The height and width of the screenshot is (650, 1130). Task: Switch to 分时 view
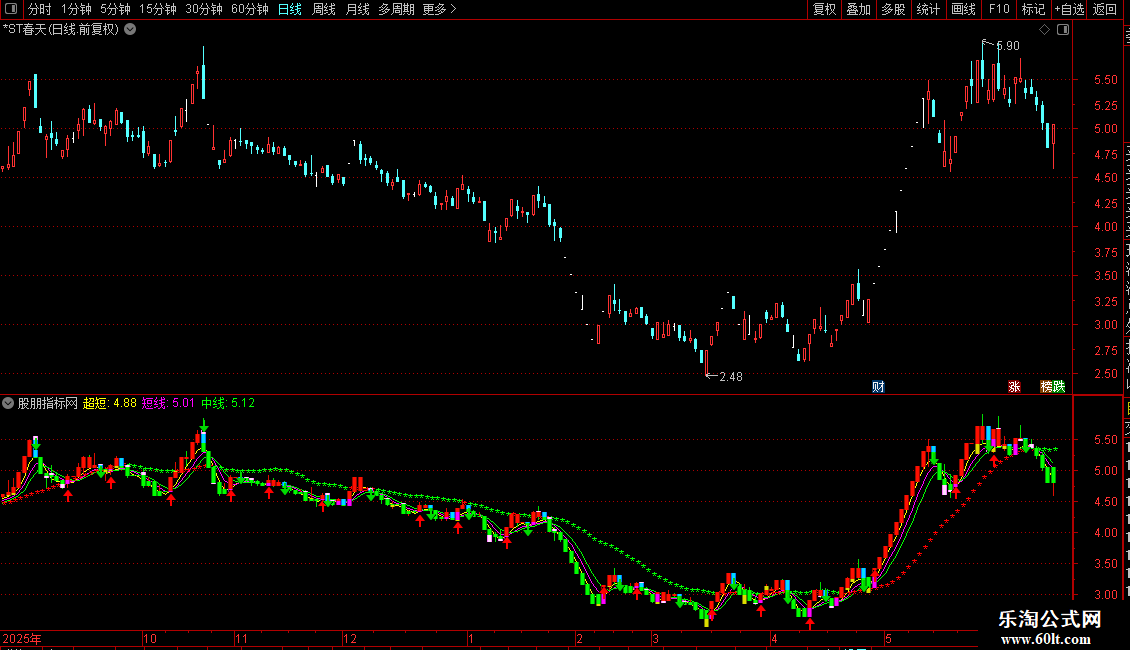[x=40, y=9]
